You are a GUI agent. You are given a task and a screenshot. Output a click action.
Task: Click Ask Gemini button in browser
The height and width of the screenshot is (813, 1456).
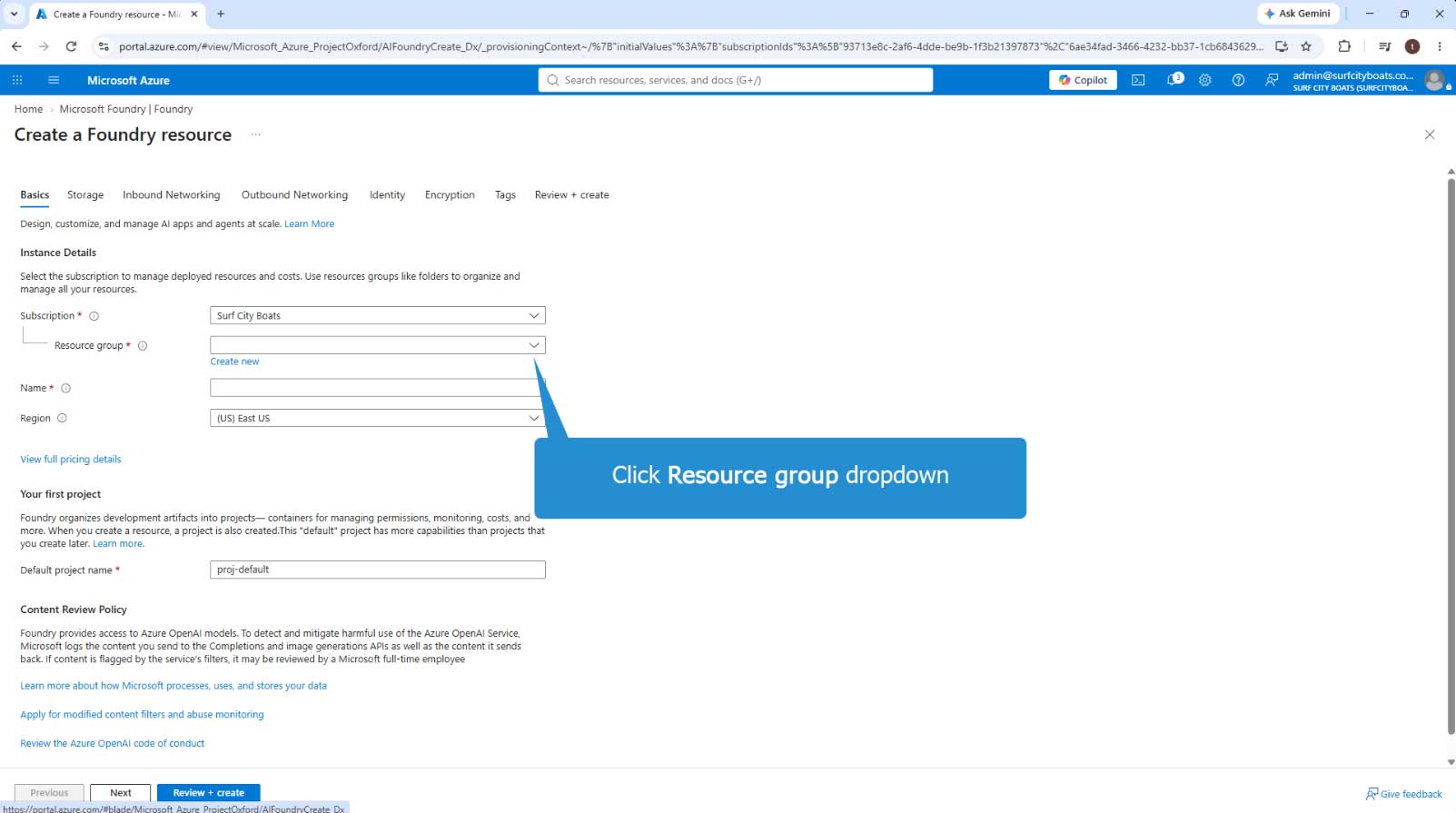pos(1297,14)
